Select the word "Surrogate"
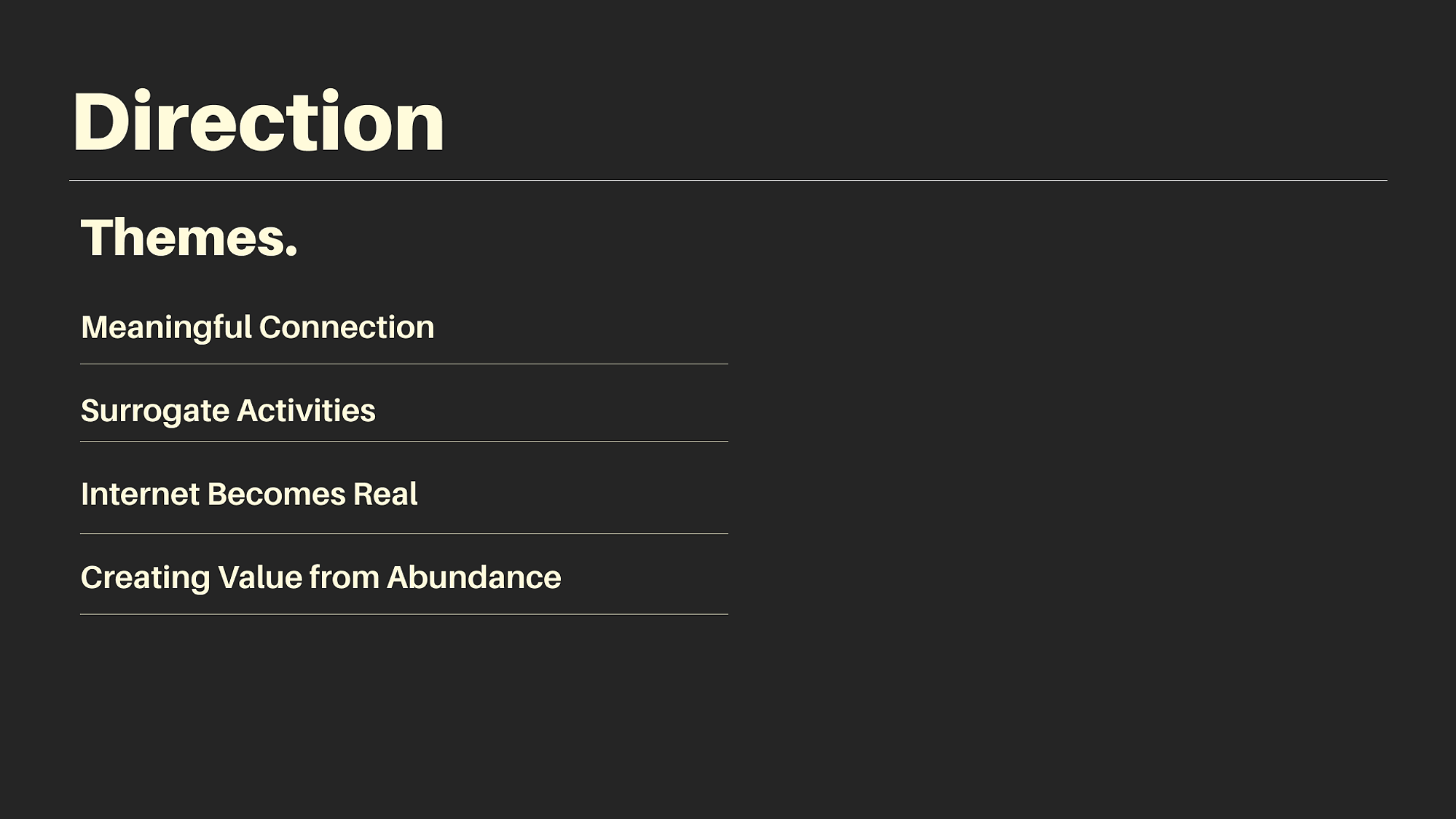 (x=155, y=412)
